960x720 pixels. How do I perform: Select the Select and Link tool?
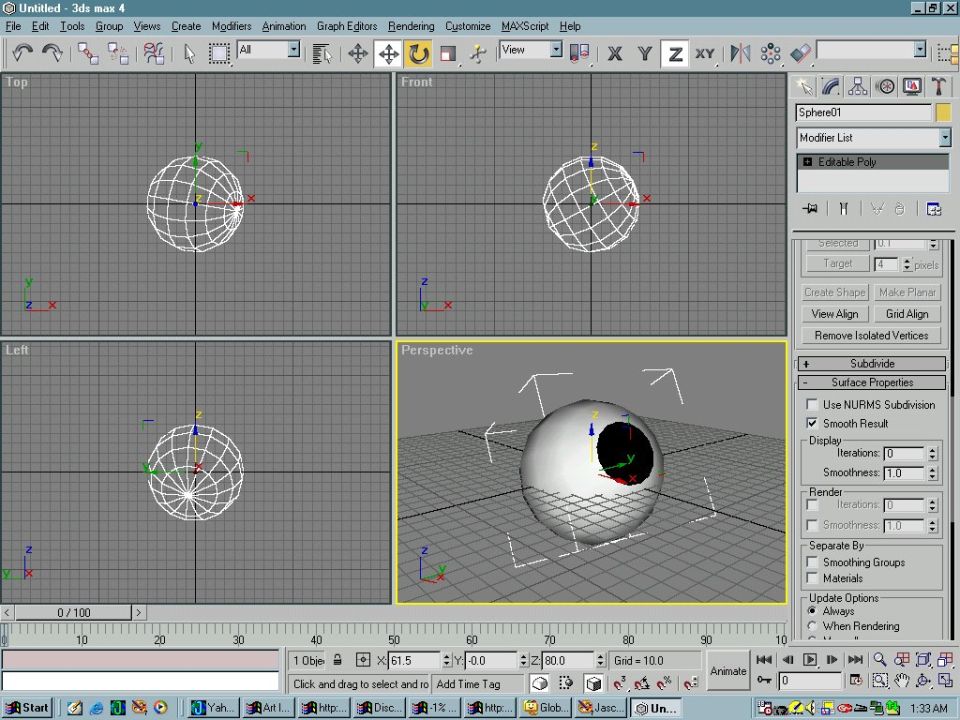click(88, 53)
